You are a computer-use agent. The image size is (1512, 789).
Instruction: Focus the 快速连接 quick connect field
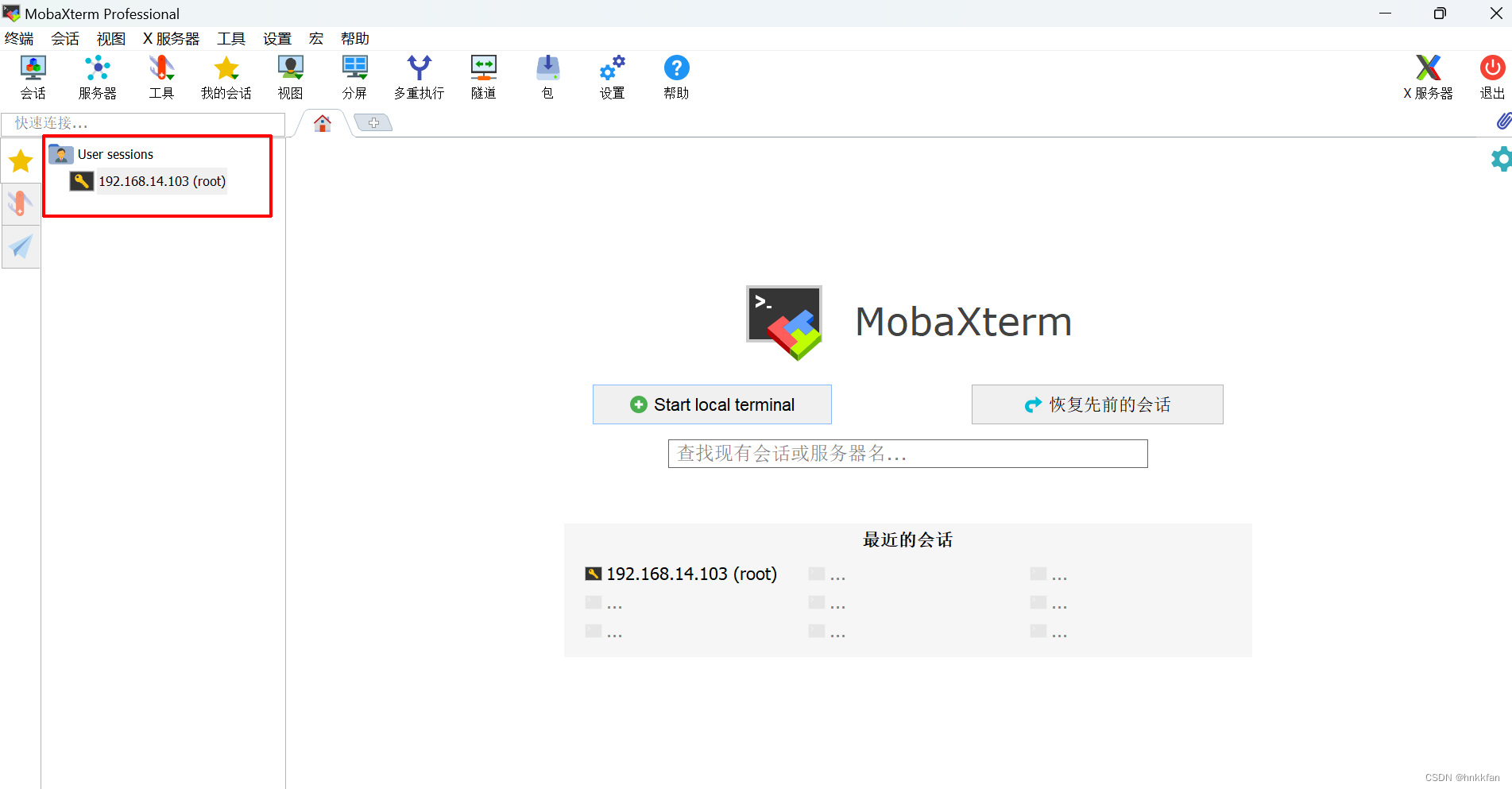coord(143,123)
